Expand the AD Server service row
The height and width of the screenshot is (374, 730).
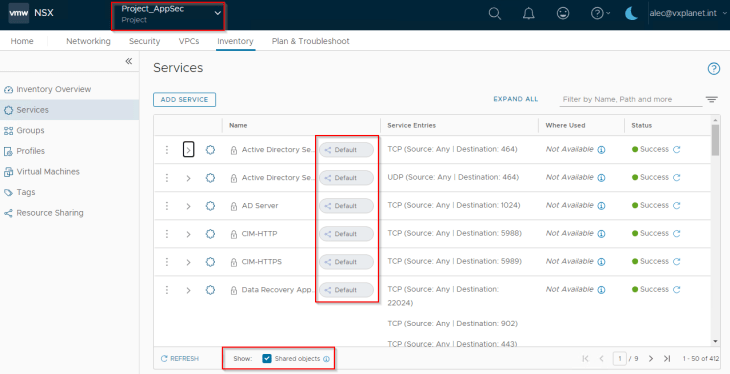coord(188,206)
